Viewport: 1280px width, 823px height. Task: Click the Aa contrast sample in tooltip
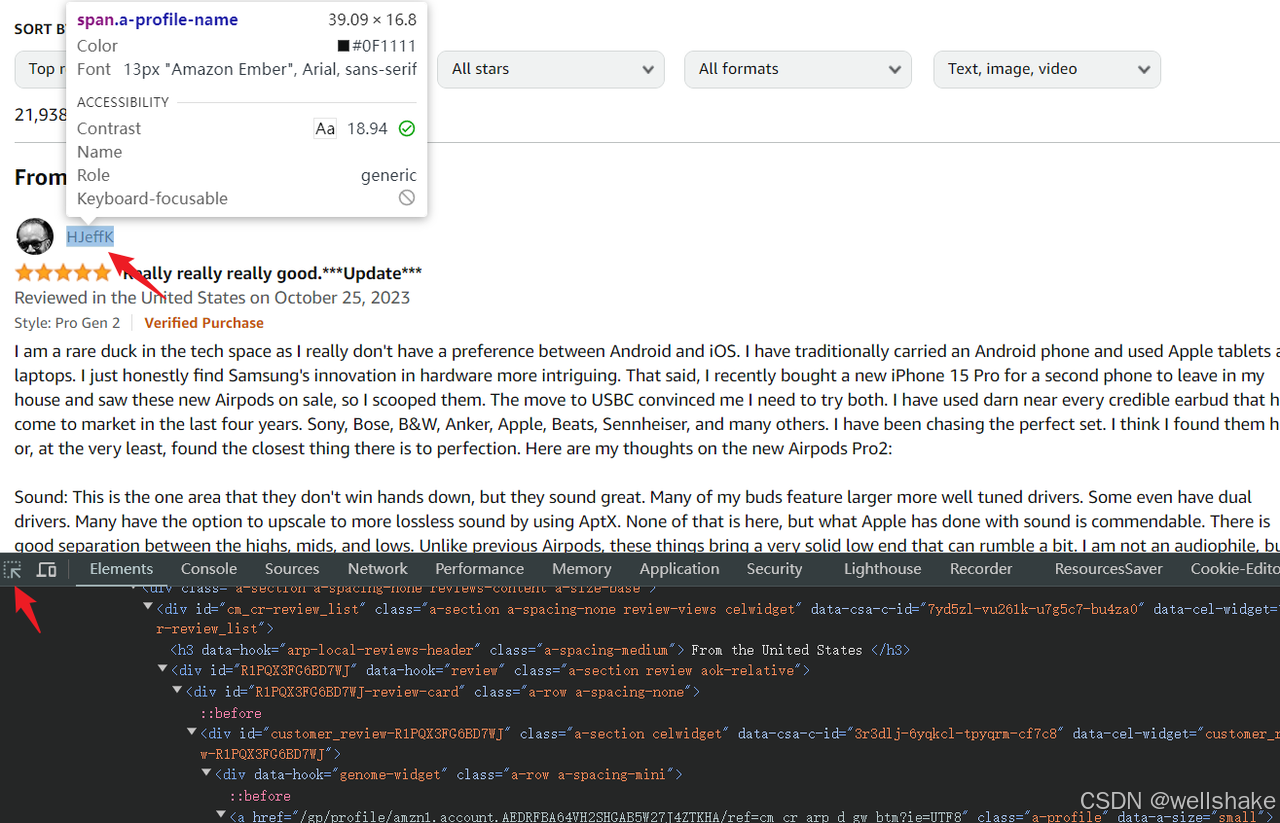(x=325, y=128)
